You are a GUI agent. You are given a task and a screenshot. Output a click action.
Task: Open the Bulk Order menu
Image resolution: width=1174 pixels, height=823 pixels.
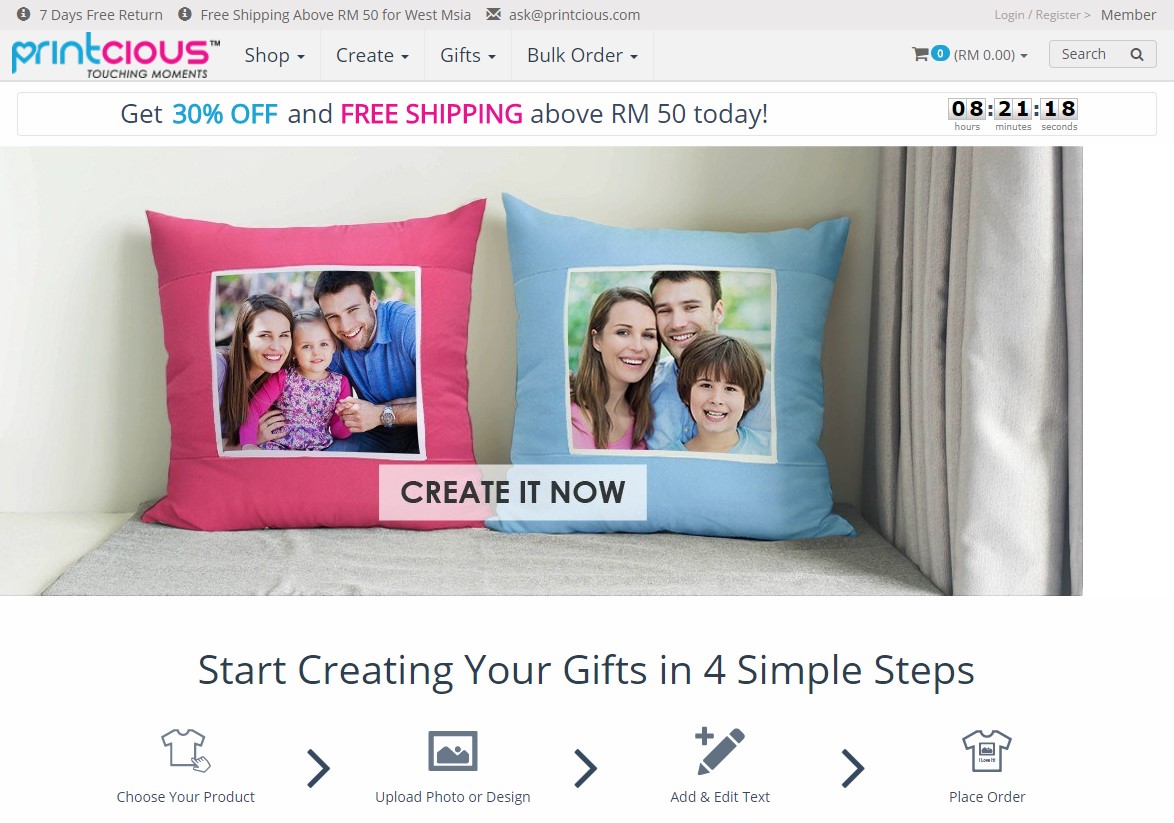[x=583, y=55]
